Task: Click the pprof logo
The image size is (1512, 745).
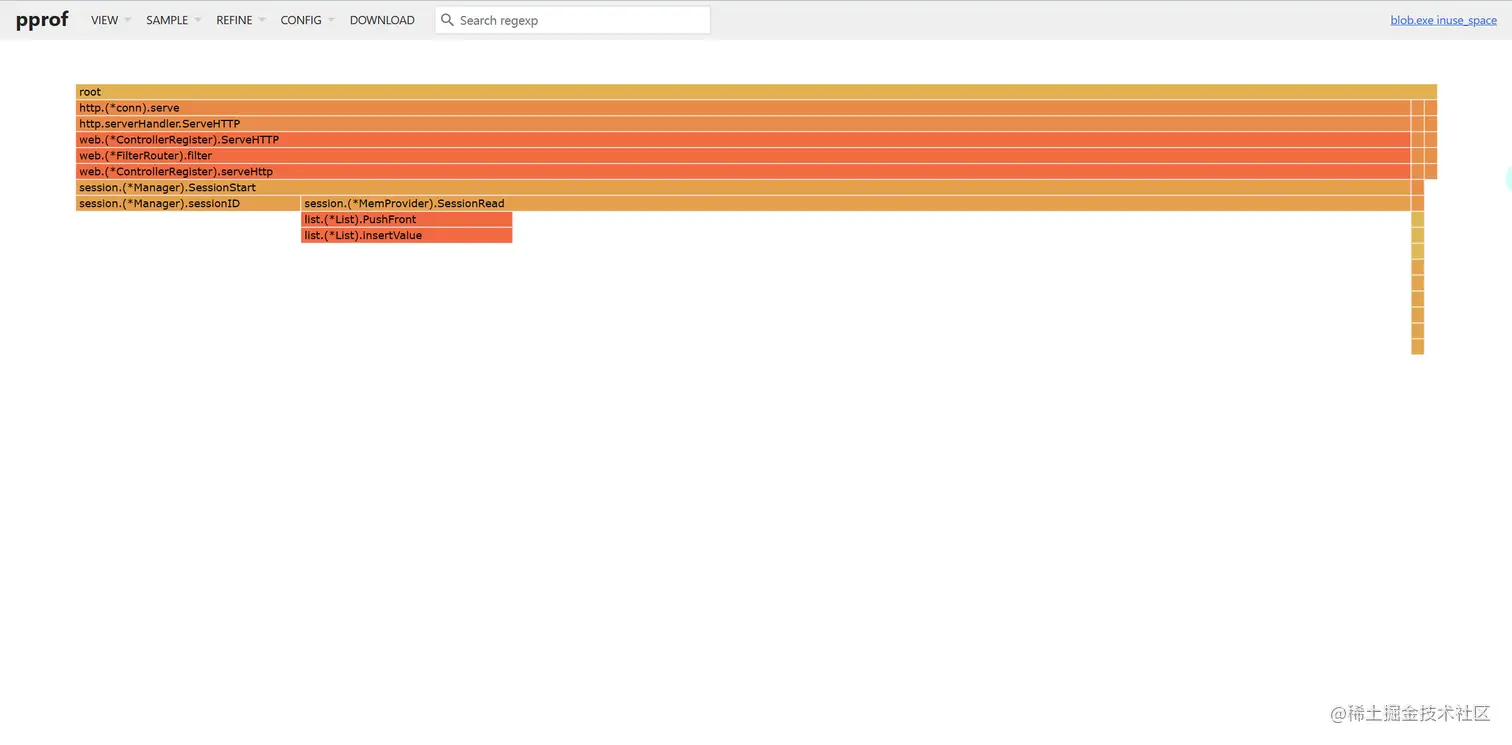Action: [42, 20]
